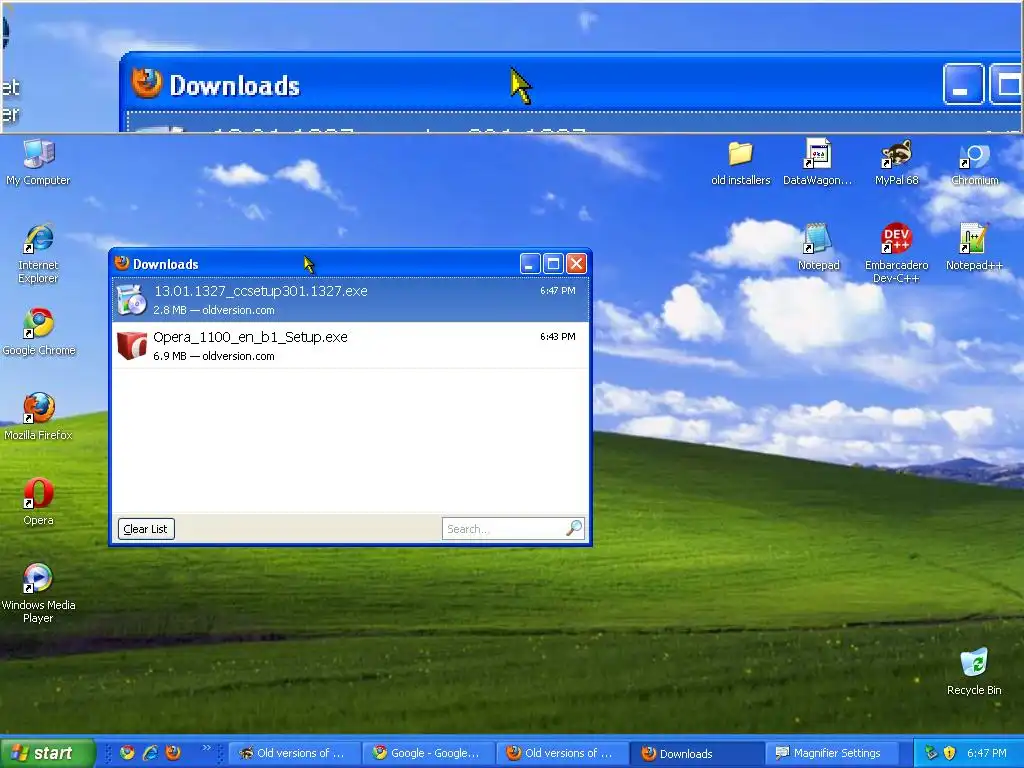This screenshot has height=768, width=1024.
Task: Click the Safely Remove Hardware tray icon
Action: pos(931,753)
